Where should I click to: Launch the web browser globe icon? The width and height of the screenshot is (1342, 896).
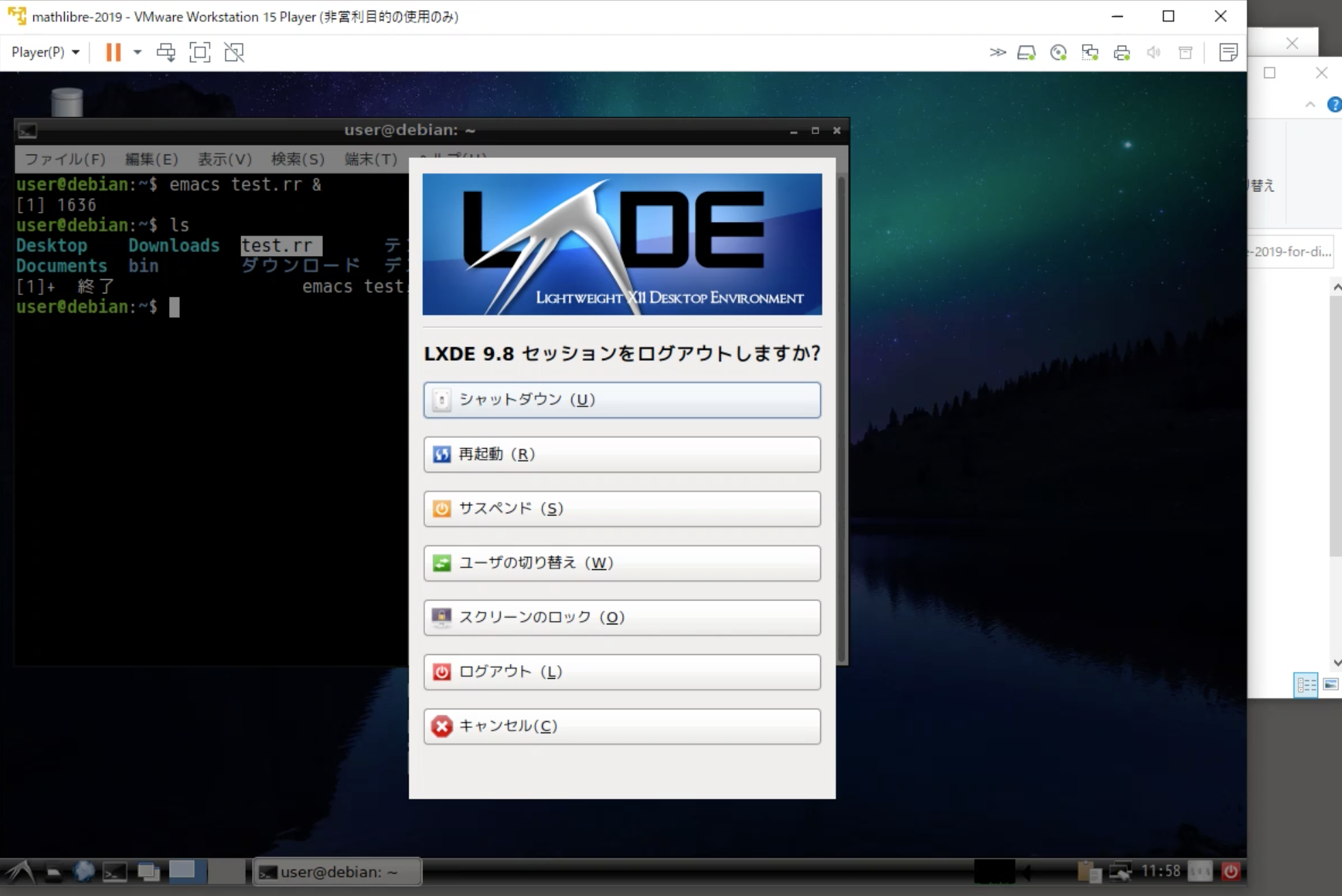click(84, 871)
